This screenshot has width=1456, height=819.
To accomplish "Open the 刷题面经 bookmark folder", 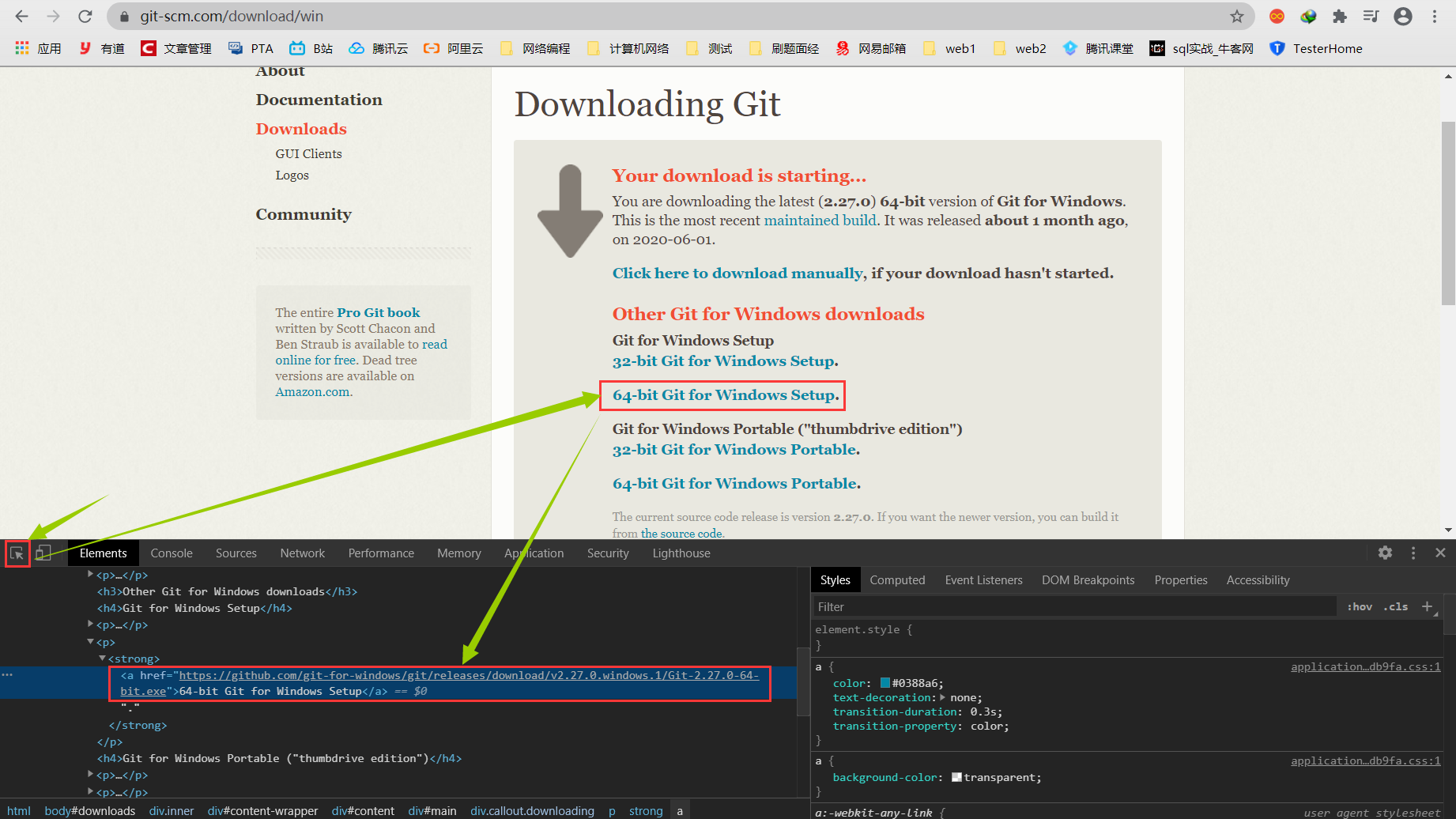I will (783, 48).
